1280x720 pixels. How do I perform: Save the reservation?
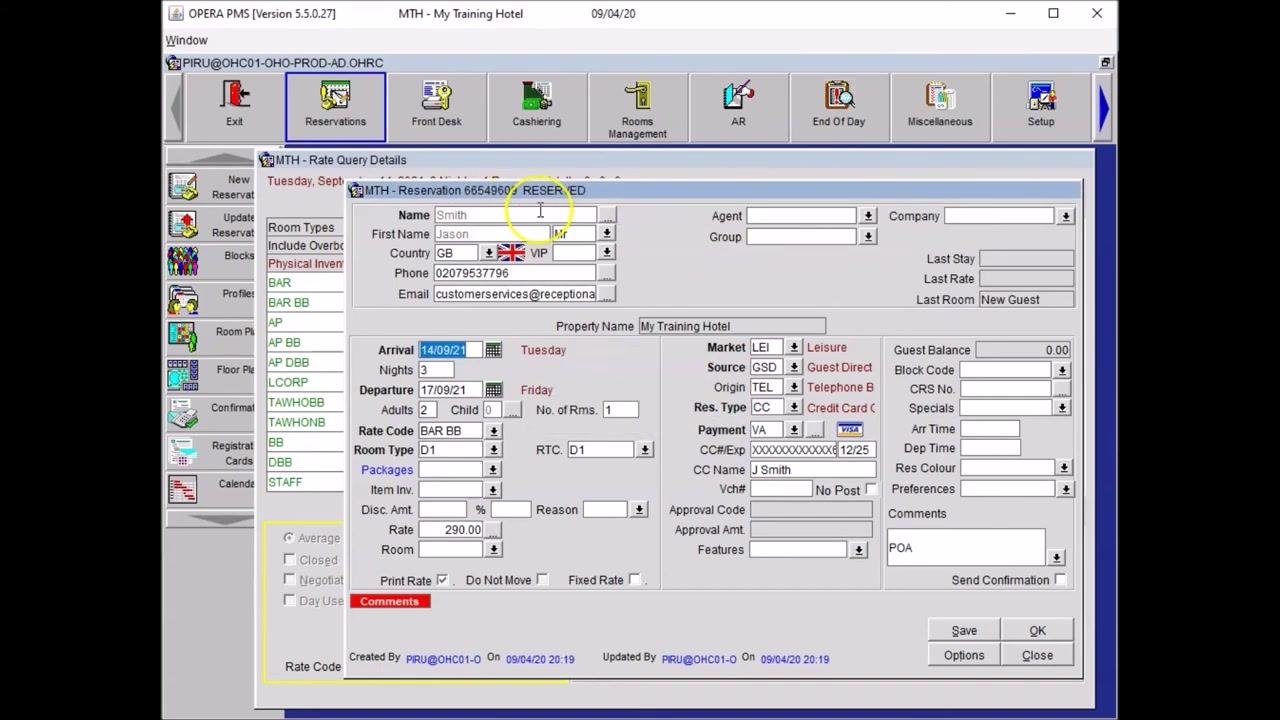(964, 631)
